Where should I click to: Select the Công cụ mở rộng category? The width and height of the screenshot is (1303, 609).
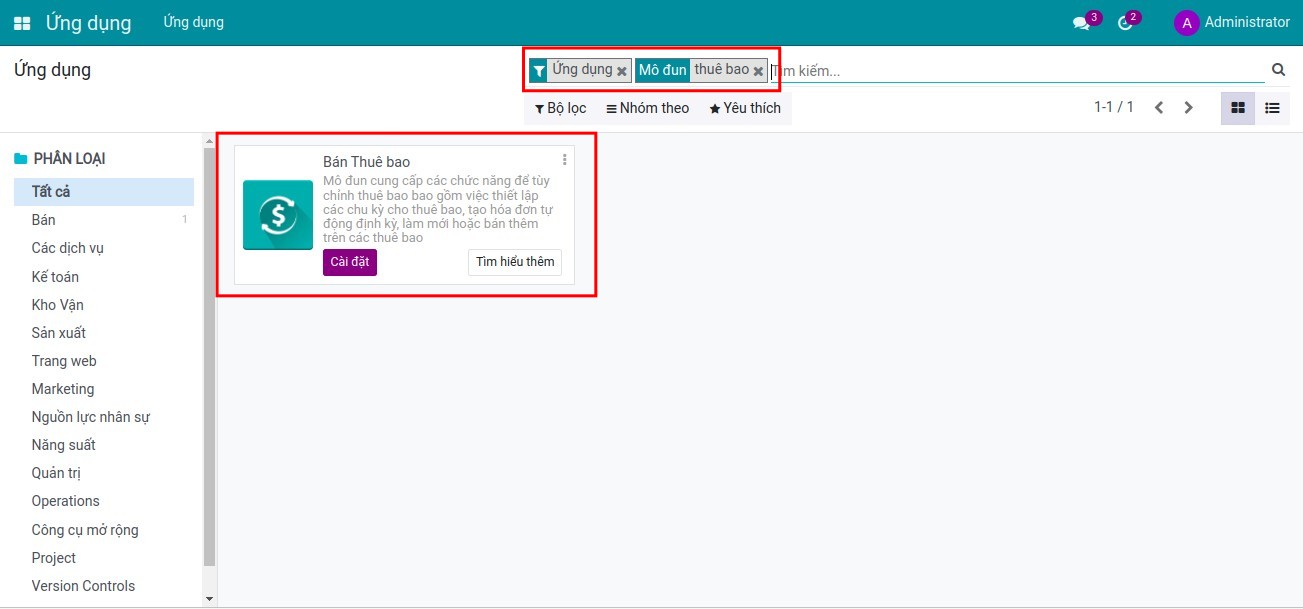click(x=104, y=530)
